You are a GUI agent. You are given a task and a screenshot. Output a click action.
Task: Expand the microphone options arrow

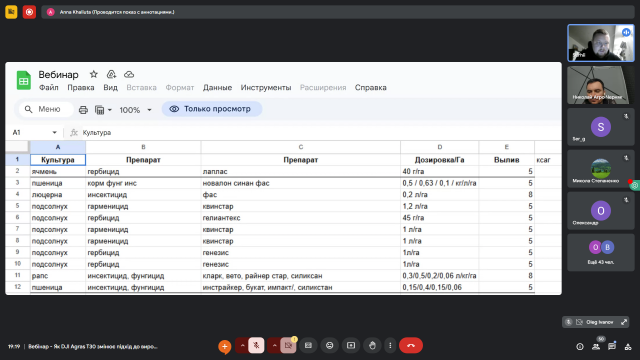pyautogui.click(x=242, y=346)
